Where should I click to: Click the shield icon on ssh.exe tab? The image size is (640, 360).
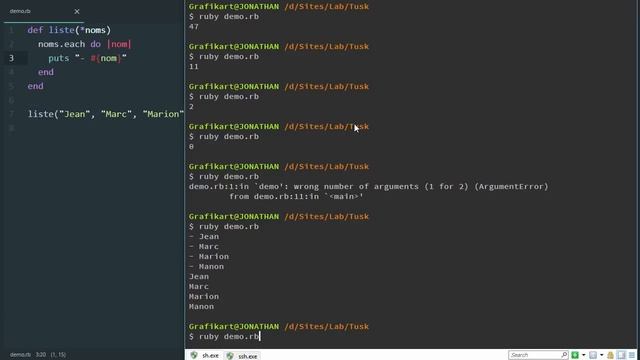coord(230,356)
